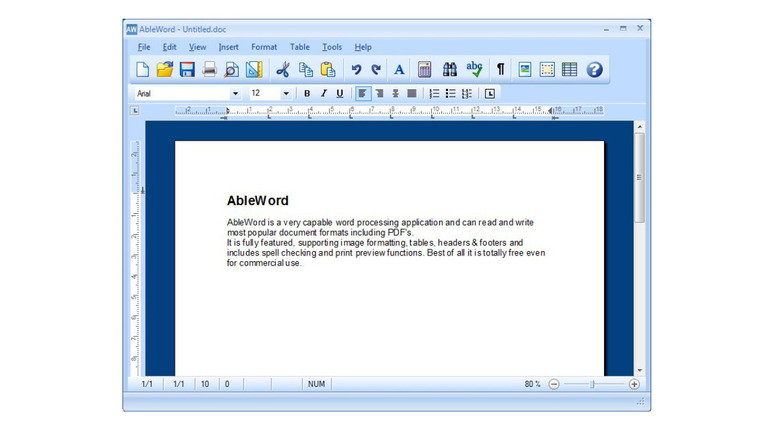Apply numbered list
This screenshot has height=438, width=780.
pyautogui.click(x=434, y=94)
